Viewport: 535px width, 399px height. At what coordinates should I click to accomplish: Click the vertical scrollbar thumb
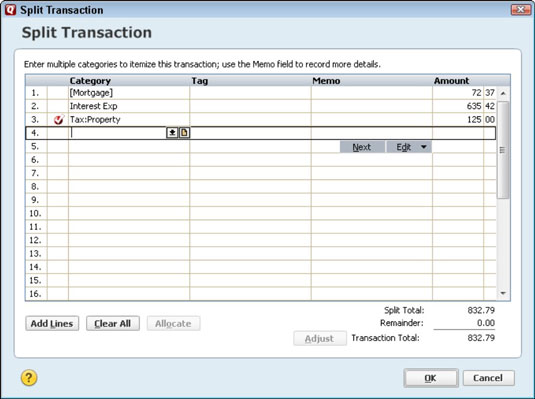tap(503, 149)
